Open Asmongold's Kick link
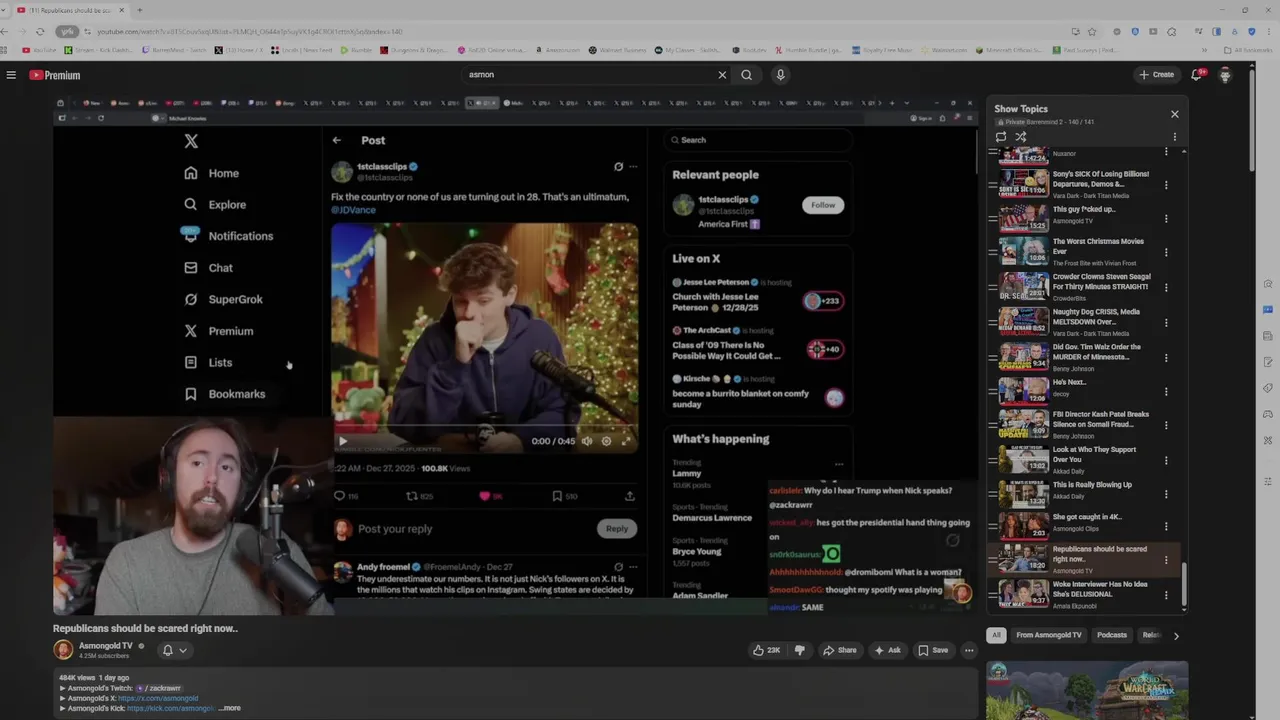This screenshot has width=1280, height=720. coord(171,708)
